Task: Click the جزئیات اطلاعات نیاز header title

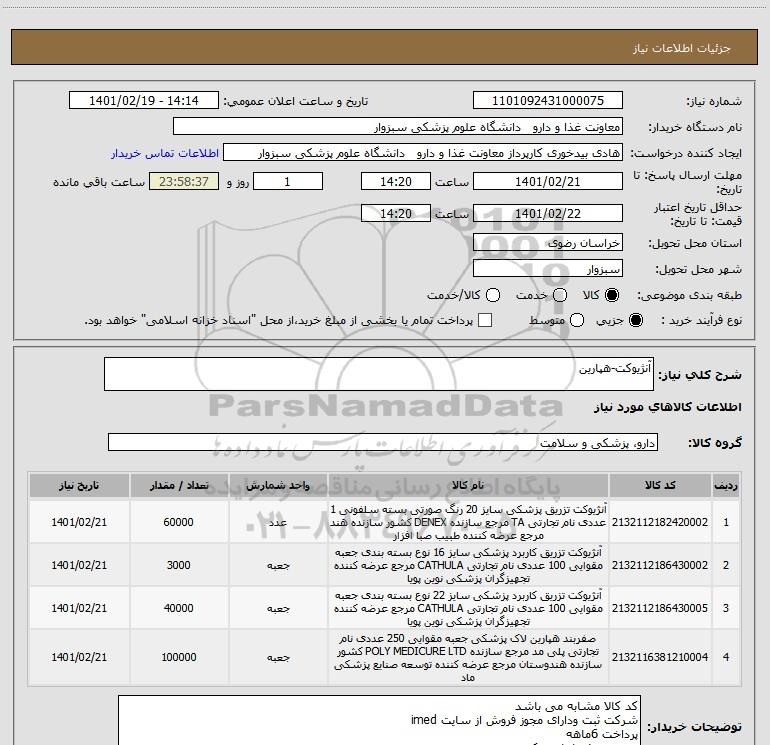Action: (682, 48)
